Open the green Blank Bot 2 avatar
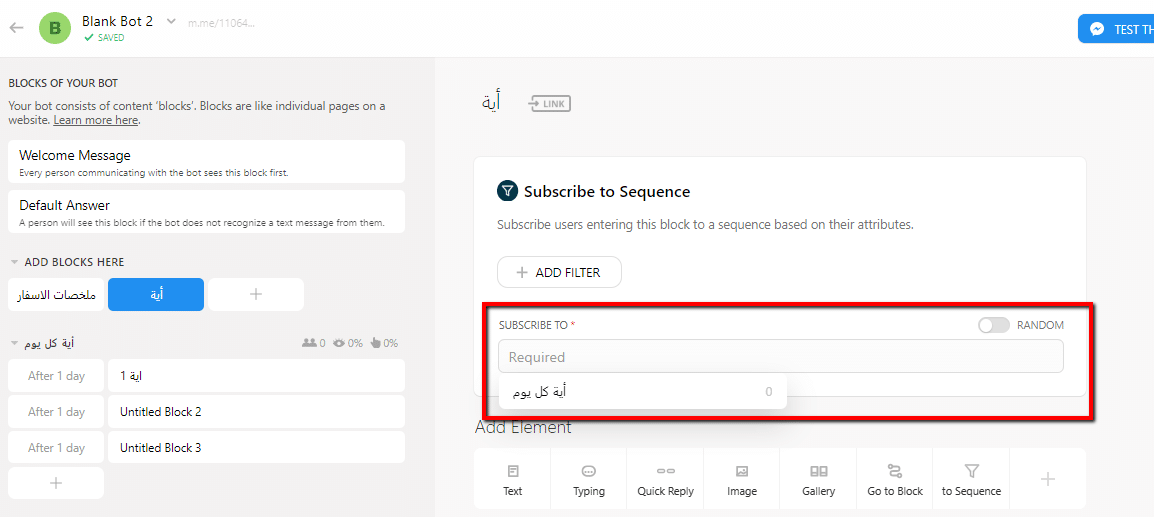Viewport: 1154px width, 517px height. (54, 28)
